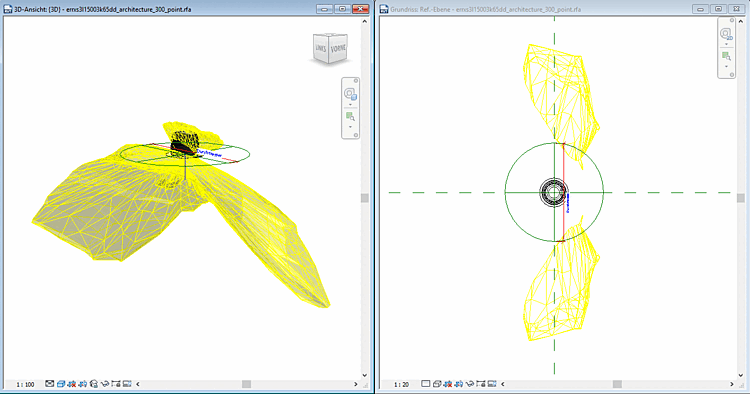The width and height of the screenshot is (750, 394).
Task: Click down arrow of Grundriss vertical scrollbar
Action: tap(741, 375)
